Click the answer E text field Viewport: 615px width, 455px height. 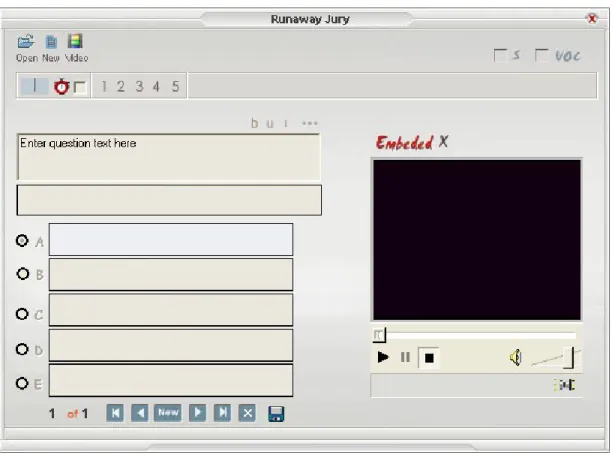pos(171,380)
